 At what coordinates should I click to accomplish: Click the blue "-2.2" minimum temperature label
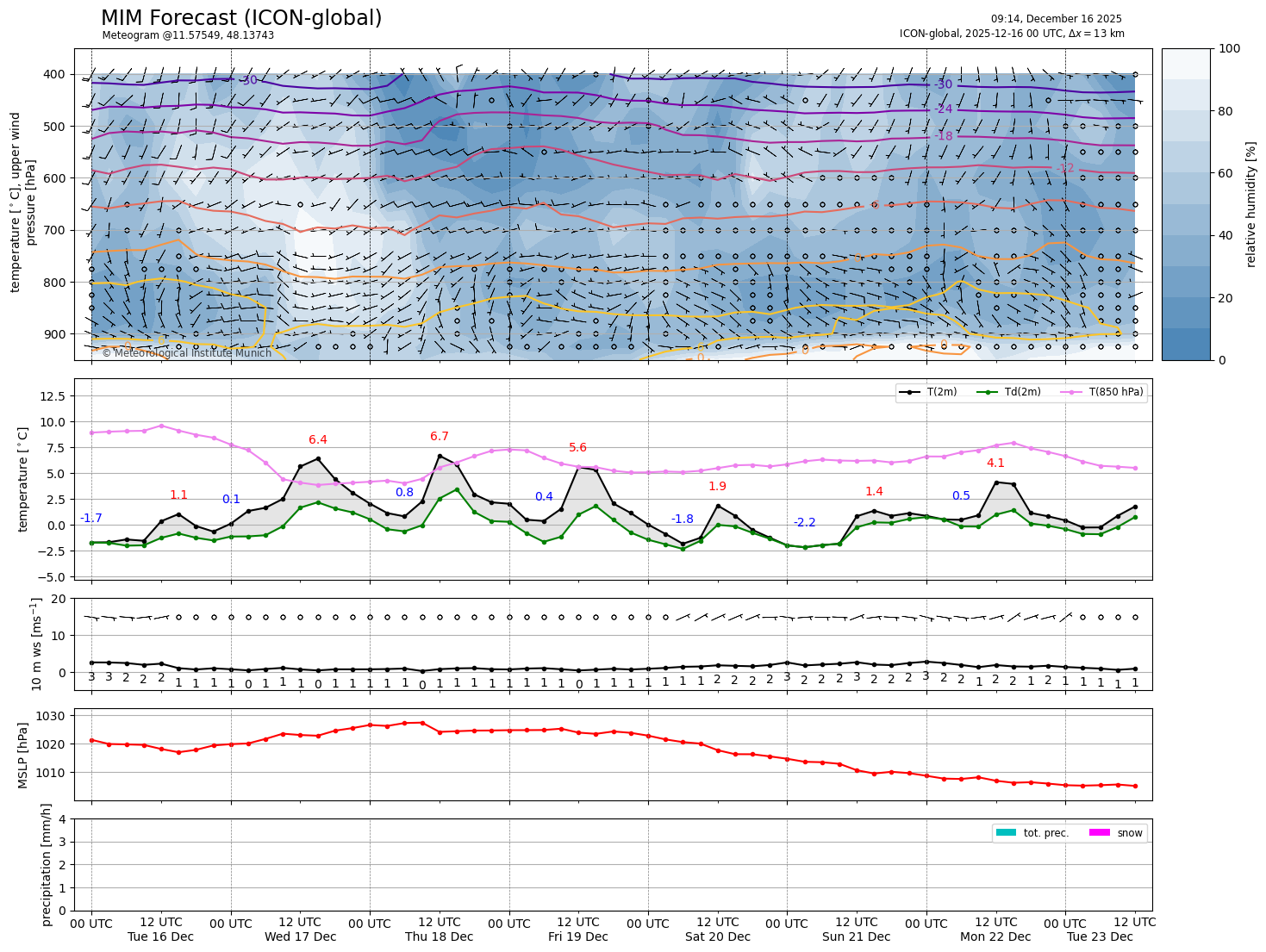[804, 523]
